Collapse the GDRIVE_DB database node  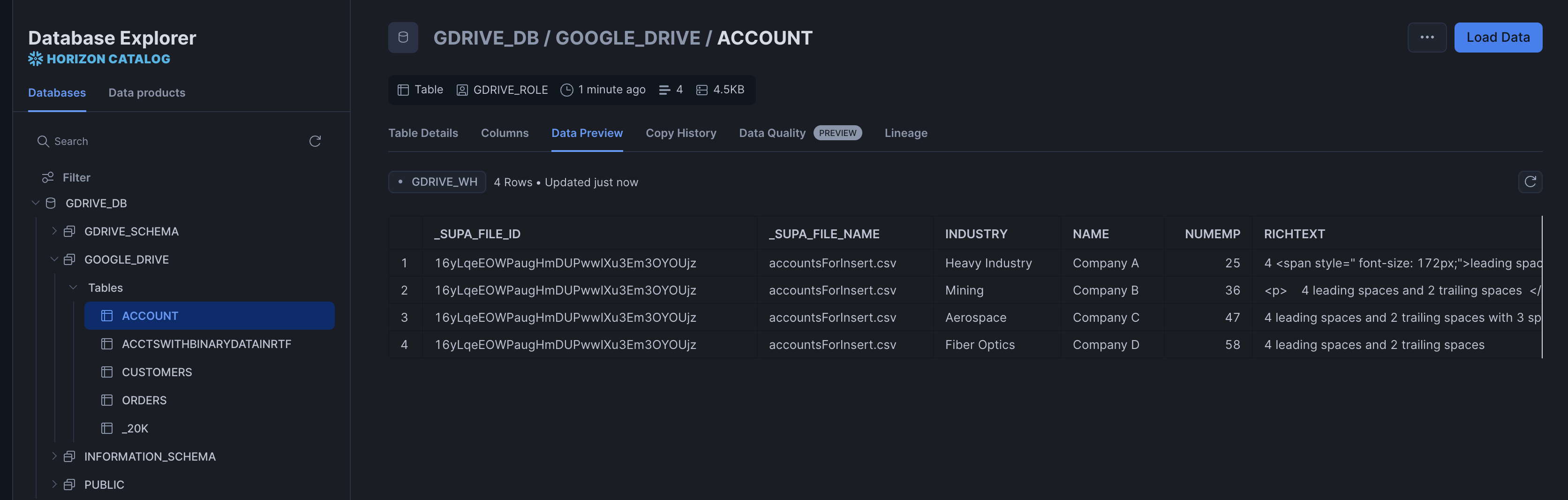pos(35,204)
